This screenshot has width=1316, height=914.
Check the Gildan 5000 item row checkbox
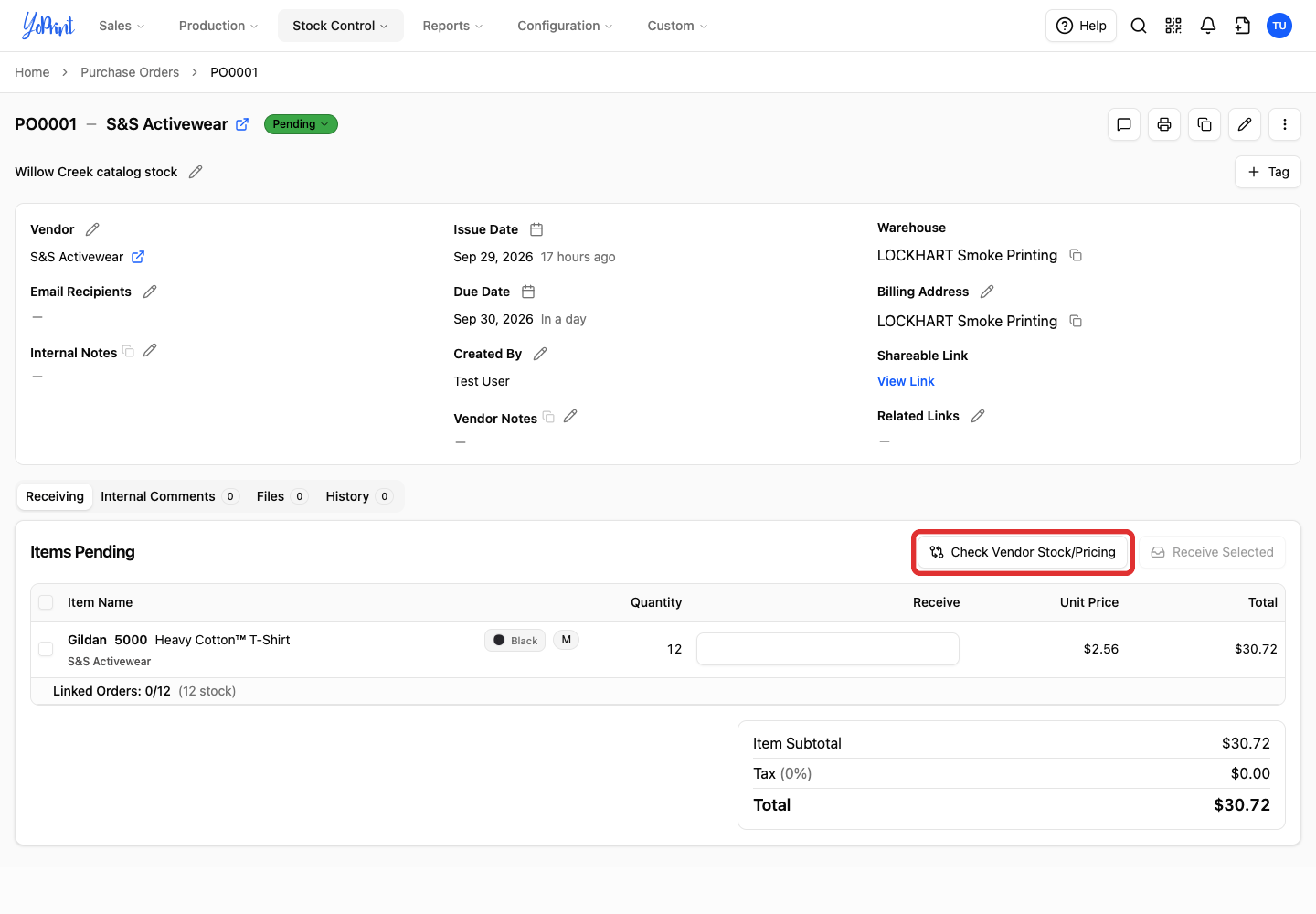[46, 649]
